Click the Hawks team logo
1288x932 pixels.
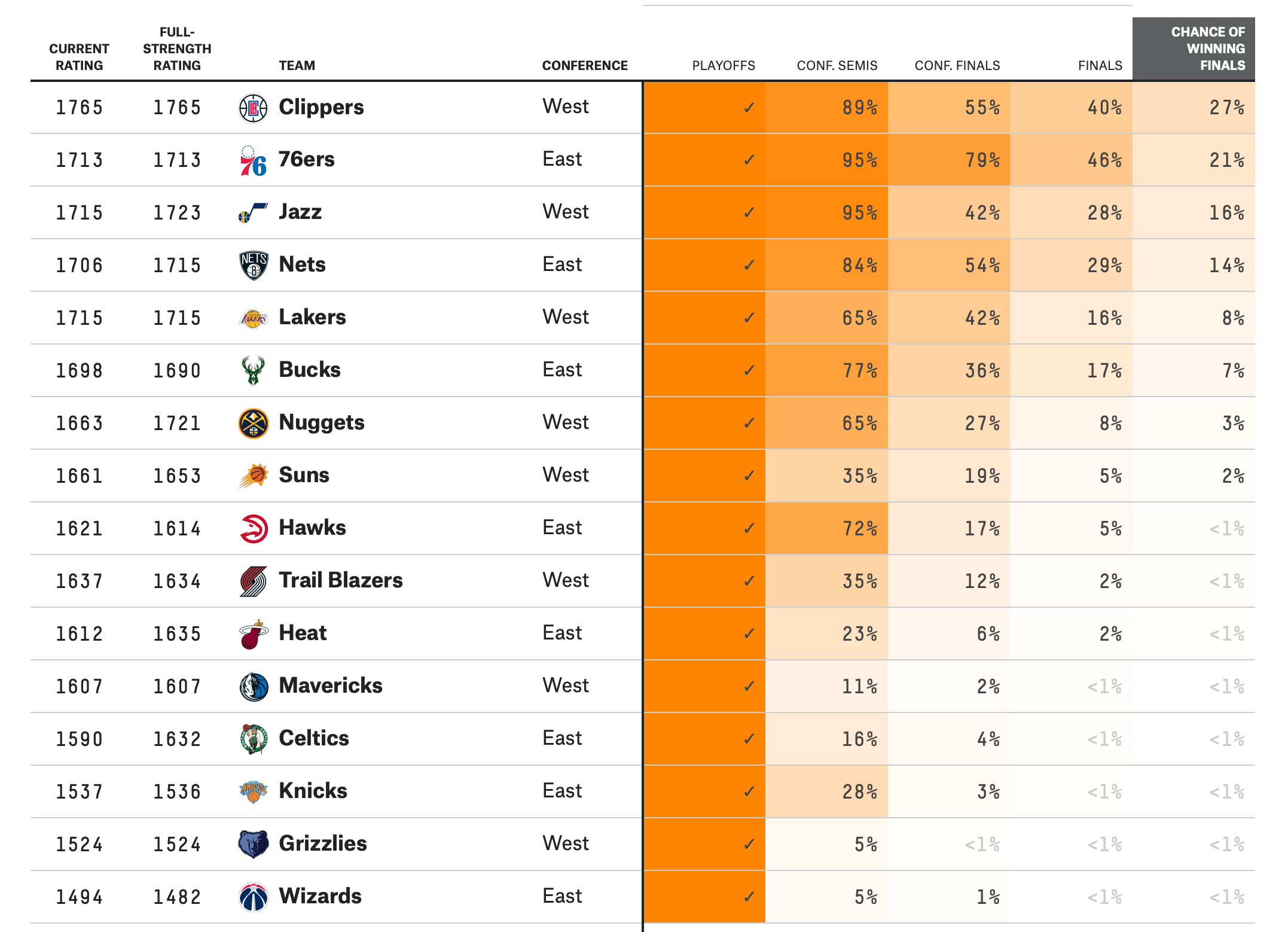253,529
